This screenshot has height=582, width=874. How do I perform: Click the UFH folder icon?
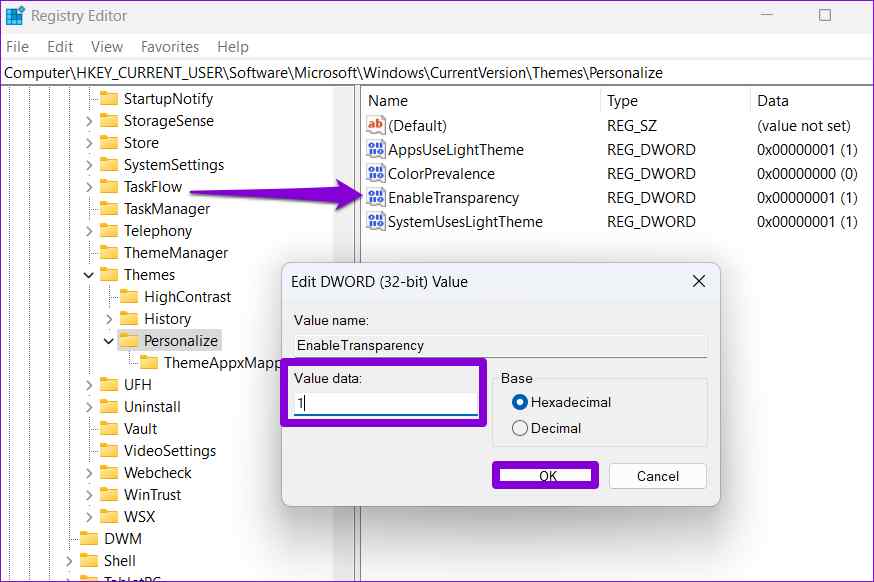tap(109, 385)
